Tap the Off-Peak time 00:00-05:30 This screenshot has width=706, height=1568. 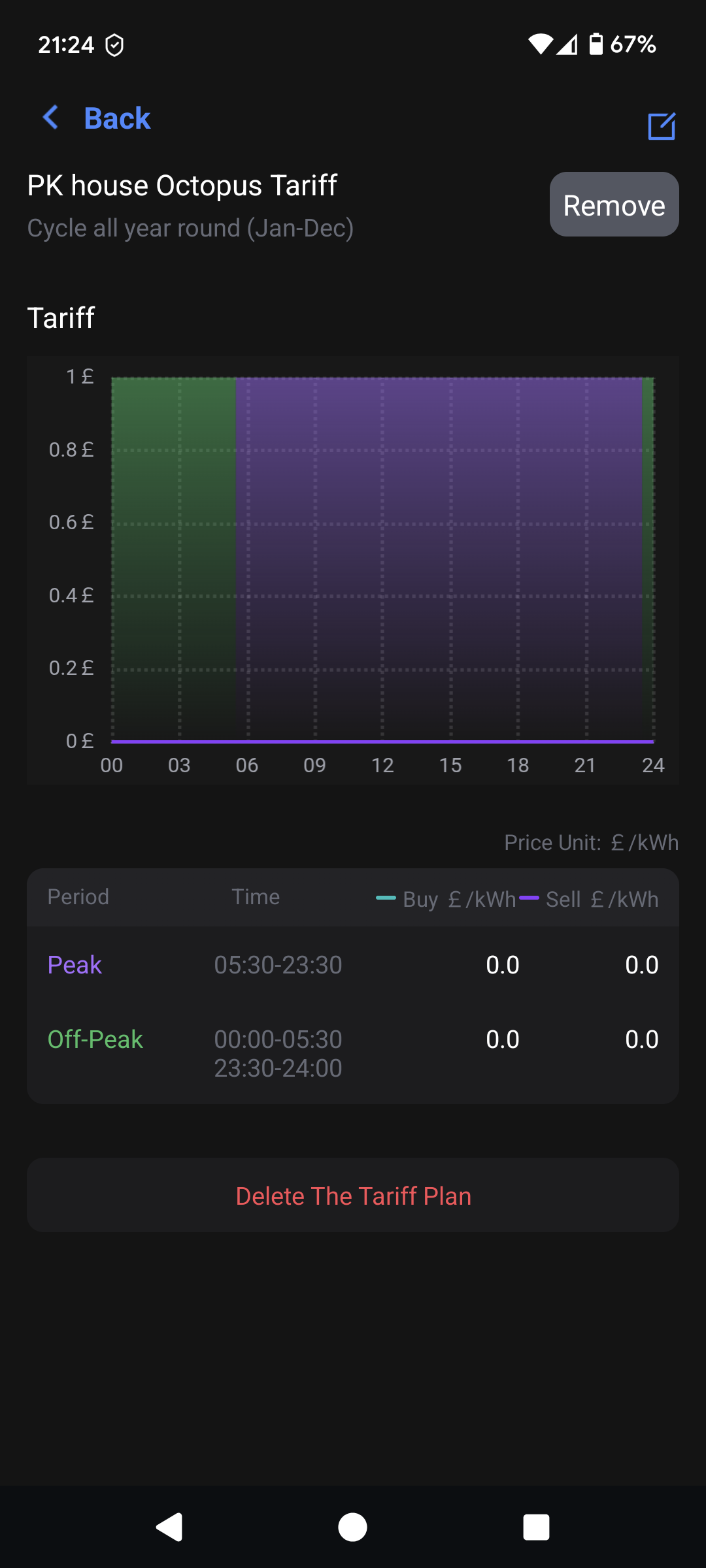[x=278, y=1039]
